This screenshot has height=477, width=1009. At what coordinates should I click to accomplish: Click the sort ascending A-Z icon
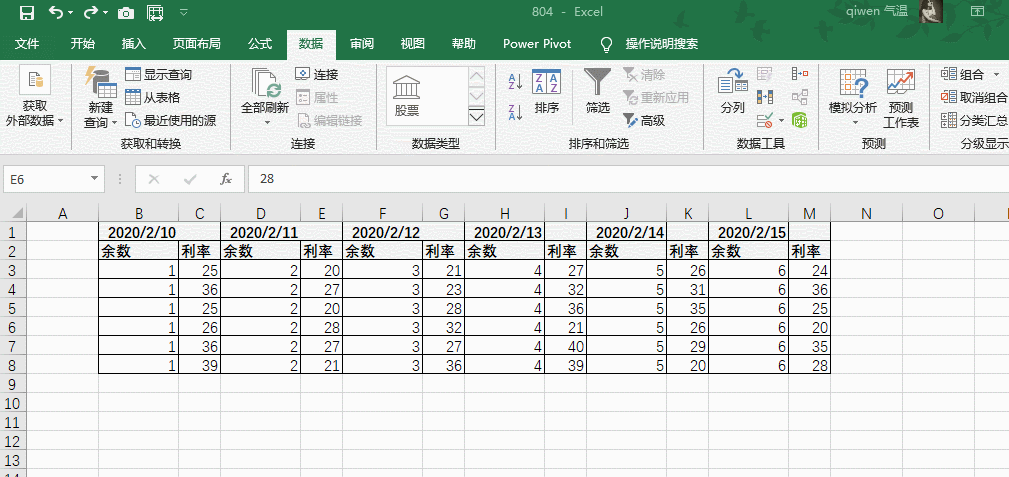(x=515, y=81)
